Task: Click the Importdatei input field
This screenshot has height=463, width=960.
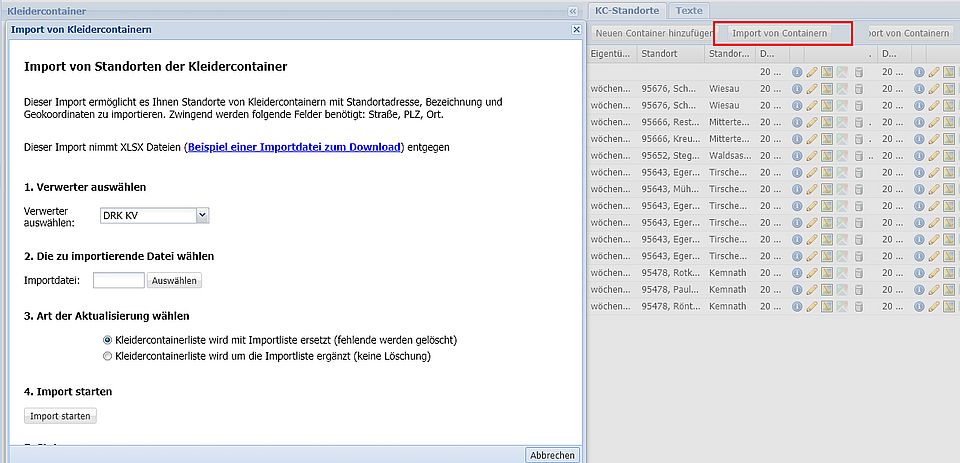Action: point(119,281)
